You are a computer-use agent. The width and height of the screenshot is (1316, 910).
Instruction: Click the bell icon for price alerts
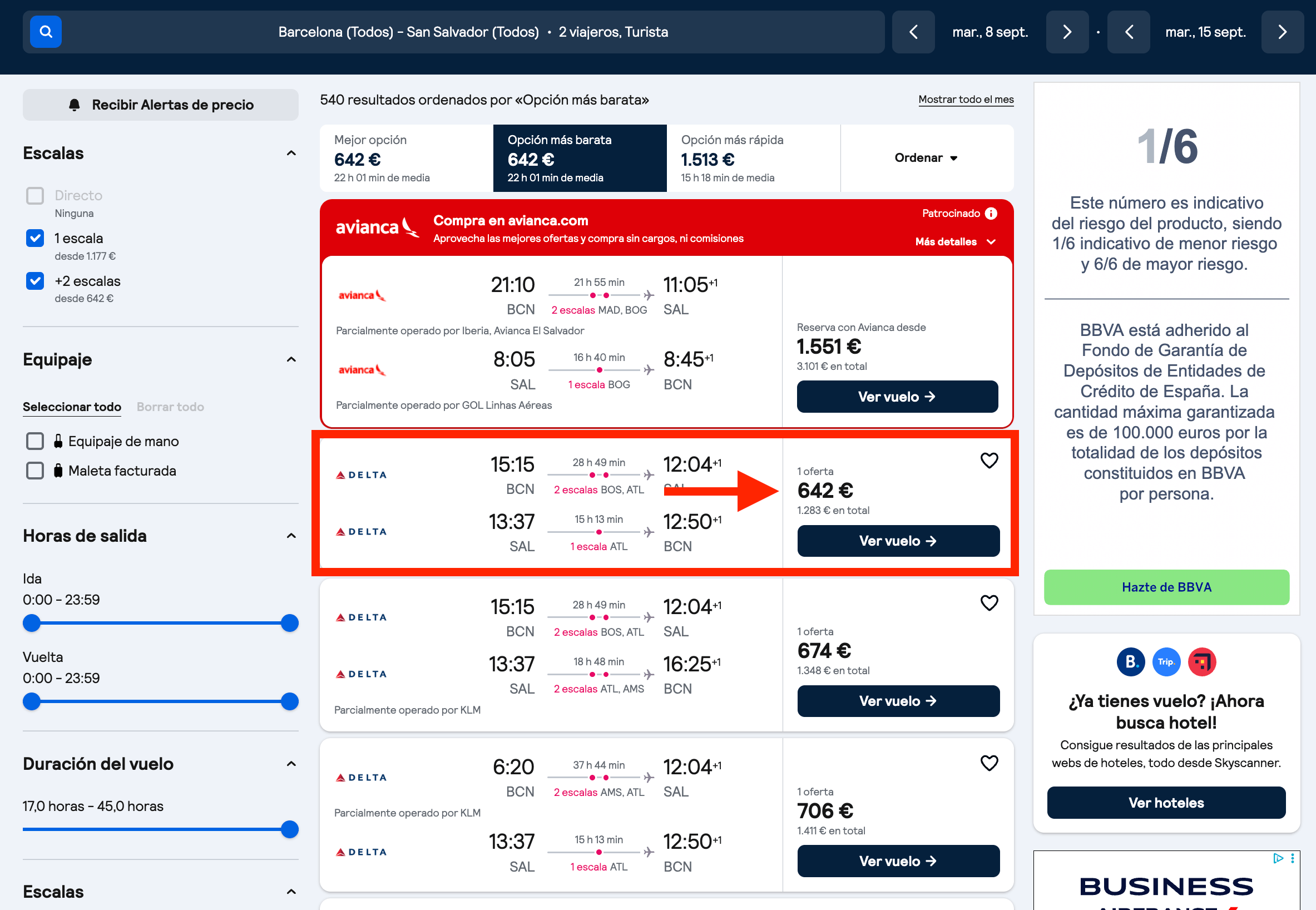[75, 105]
